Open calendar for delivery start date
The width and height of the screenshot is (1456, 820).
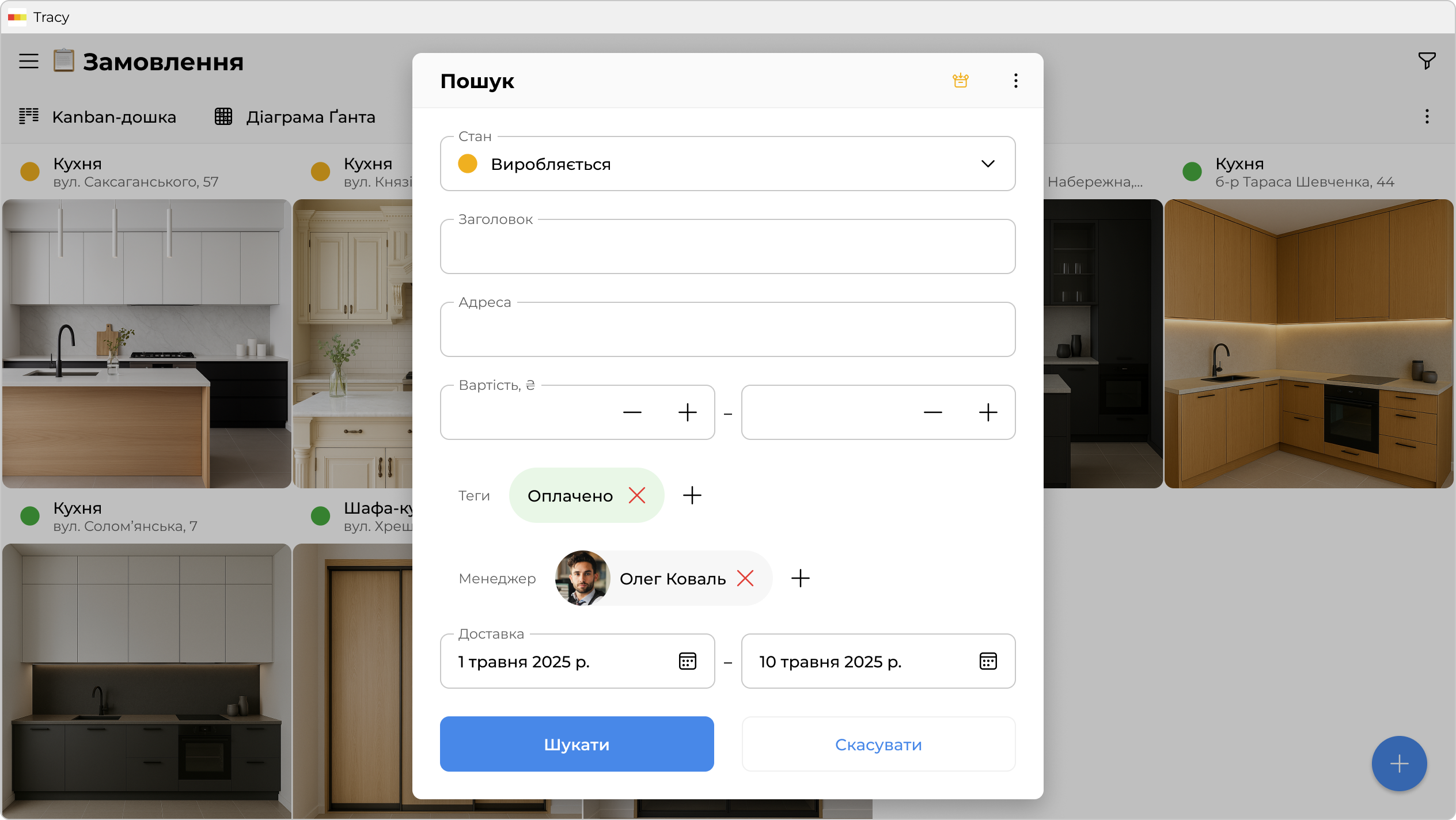click(687, 661)
